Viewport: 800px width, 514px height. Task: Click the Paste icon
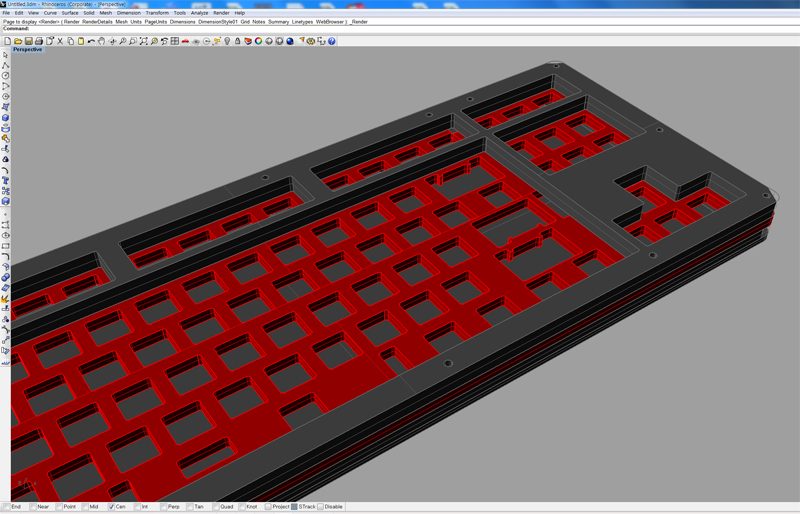coord(81,41)
